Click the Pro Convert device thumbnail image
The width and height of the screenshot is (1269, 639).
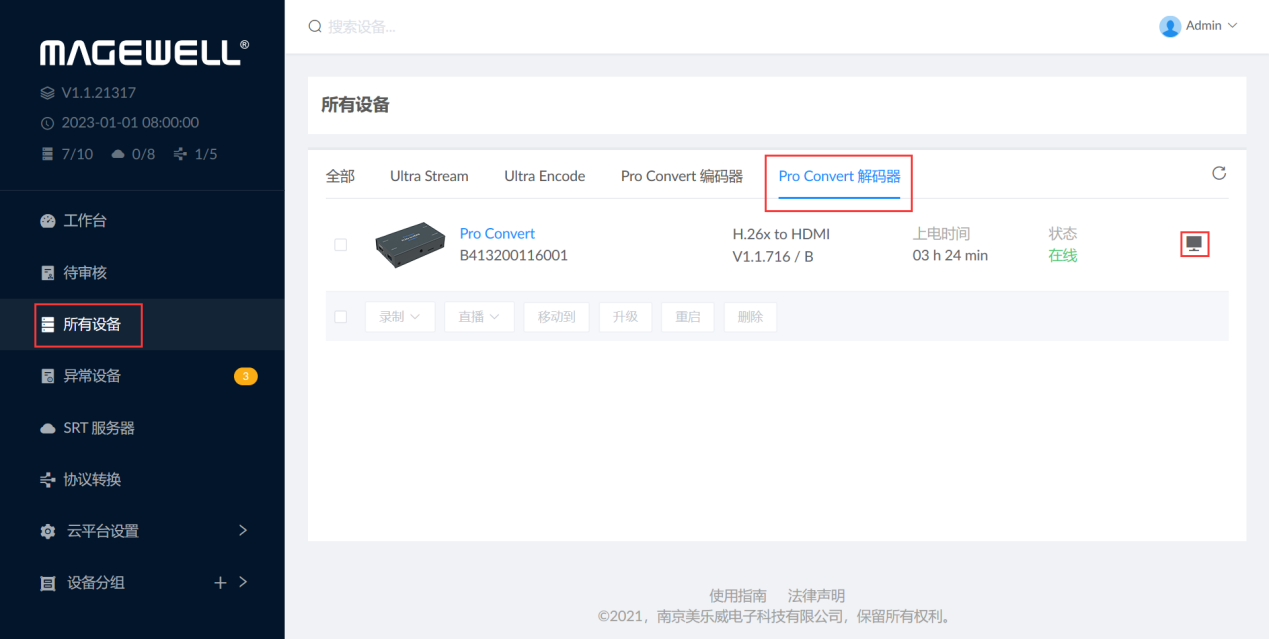coord(410,244)
